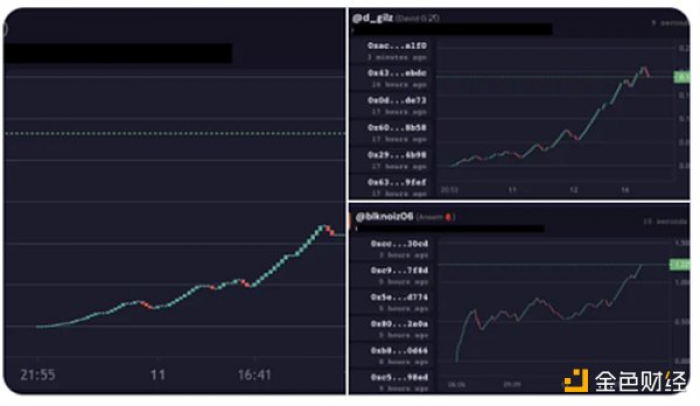Viewport: 700px width, 406px height.
Task: Select wallet address 0x43...ebdc
Action: (397, 73)
